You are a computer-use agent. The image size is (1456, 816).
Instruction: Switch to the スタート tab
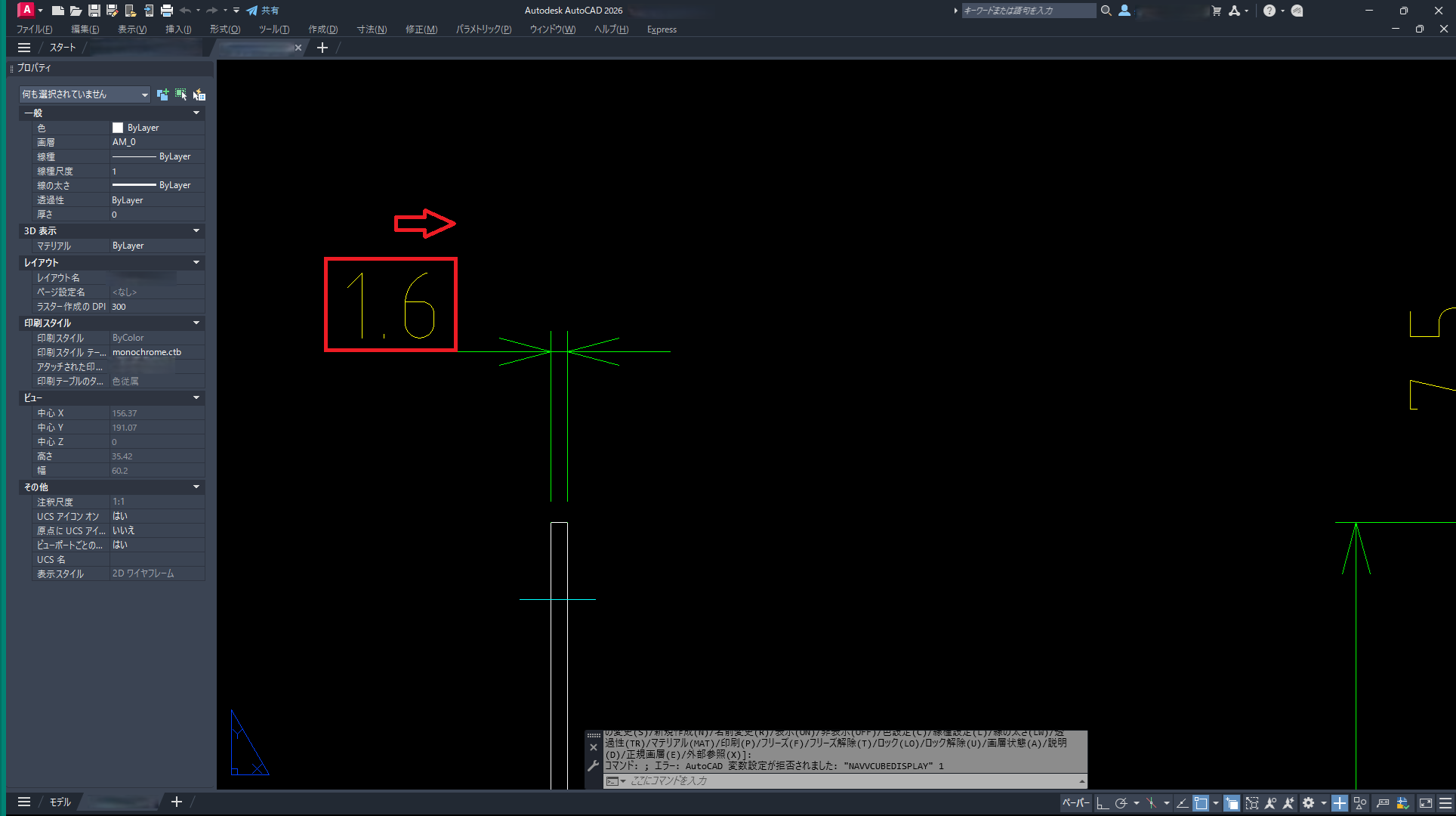[63, 48]
